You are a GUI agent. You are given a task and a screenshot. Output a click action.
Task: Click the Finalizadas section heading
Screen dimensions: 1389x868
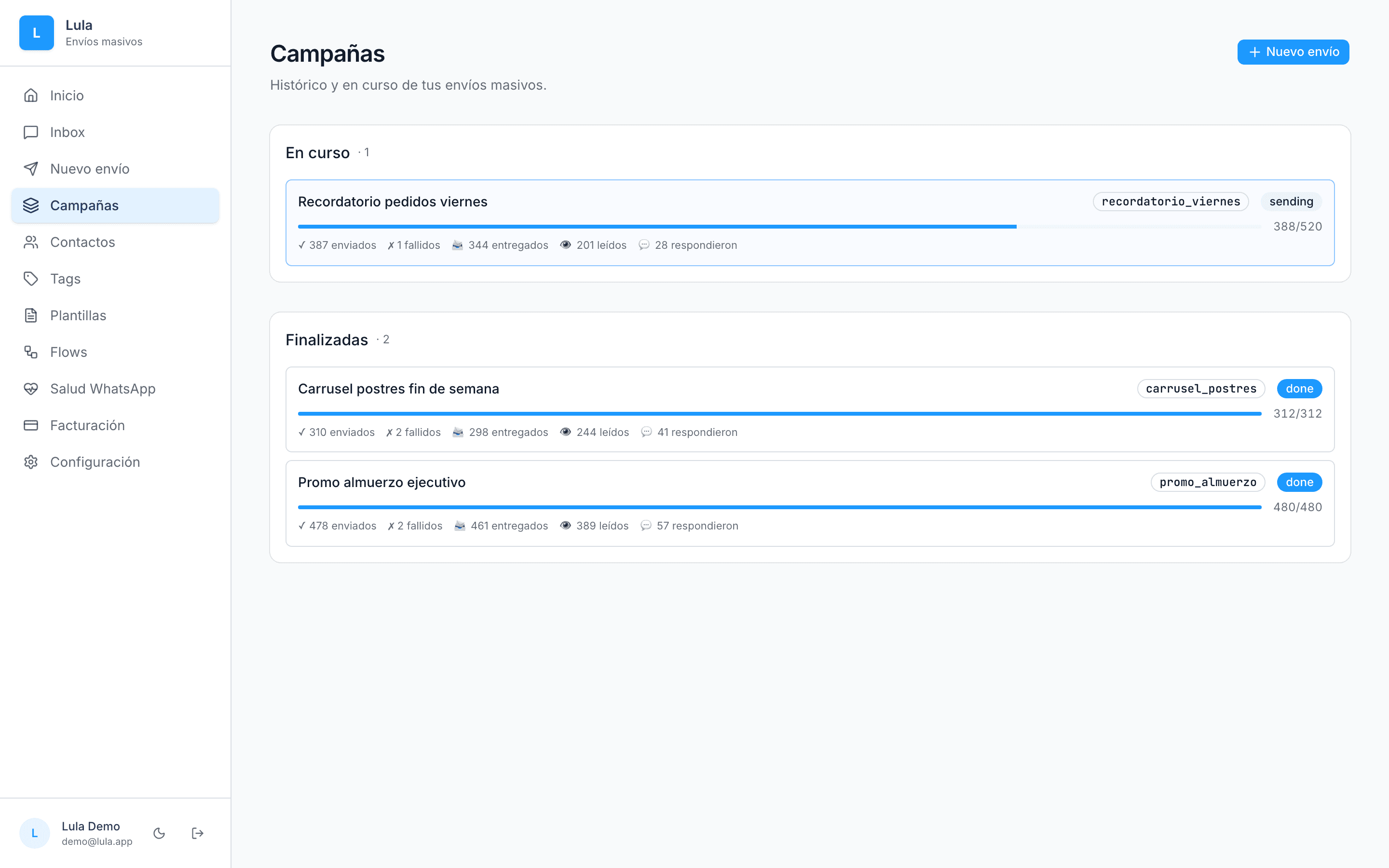pyautogui.click(x=327, y=340)
